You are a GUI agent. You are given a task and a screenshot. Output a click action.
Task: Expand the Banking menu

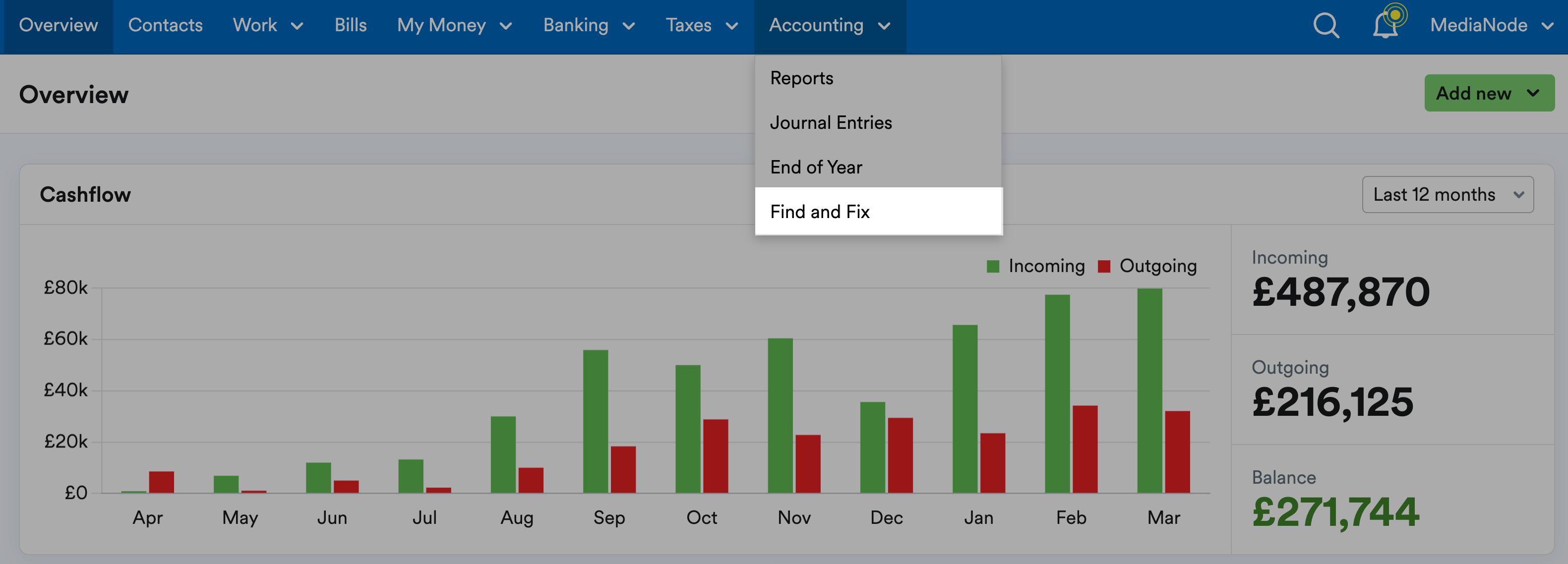tap(589, 25)
